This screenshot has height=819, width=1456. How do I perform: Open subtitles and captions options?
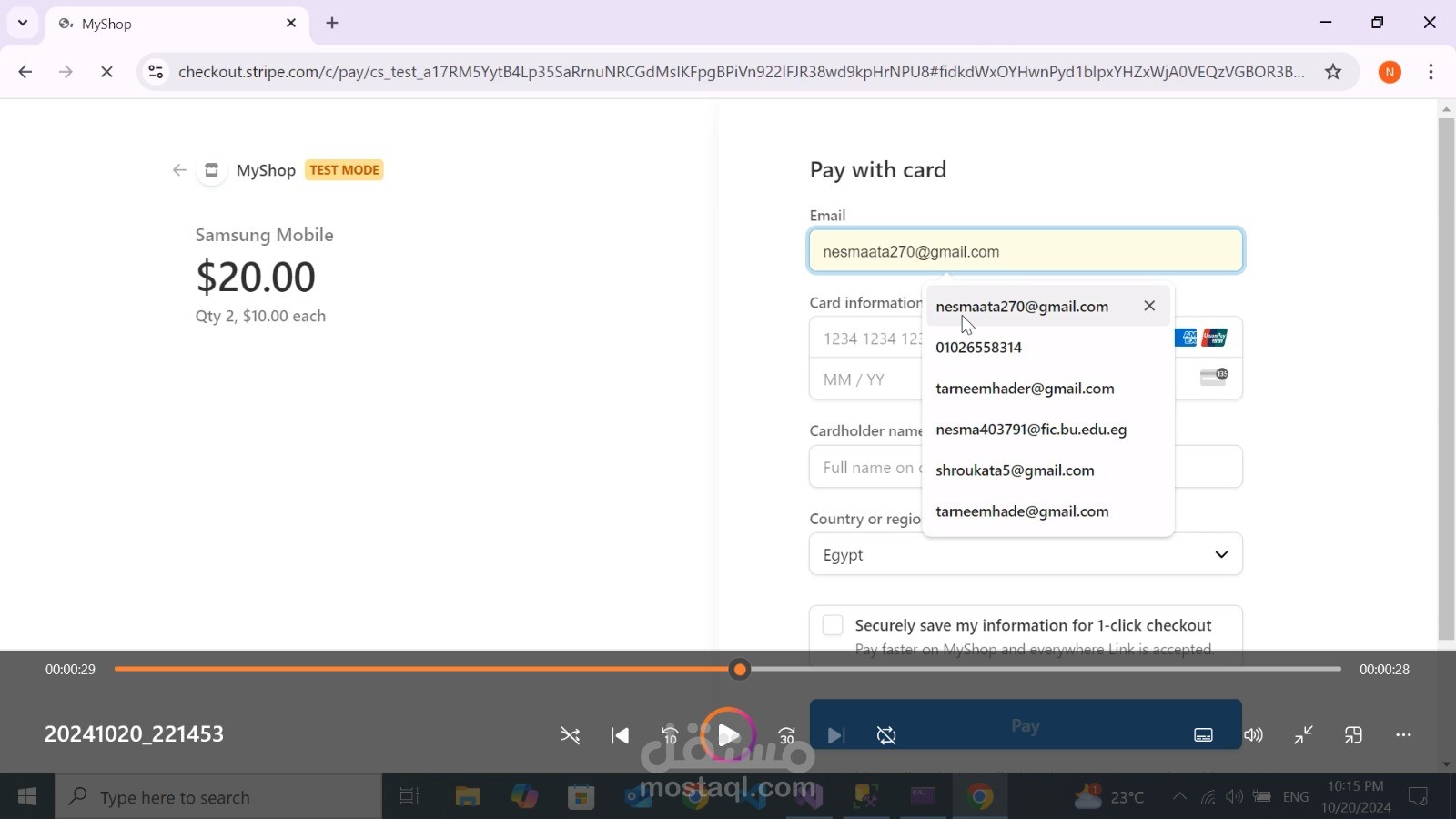pos(1203,735)
